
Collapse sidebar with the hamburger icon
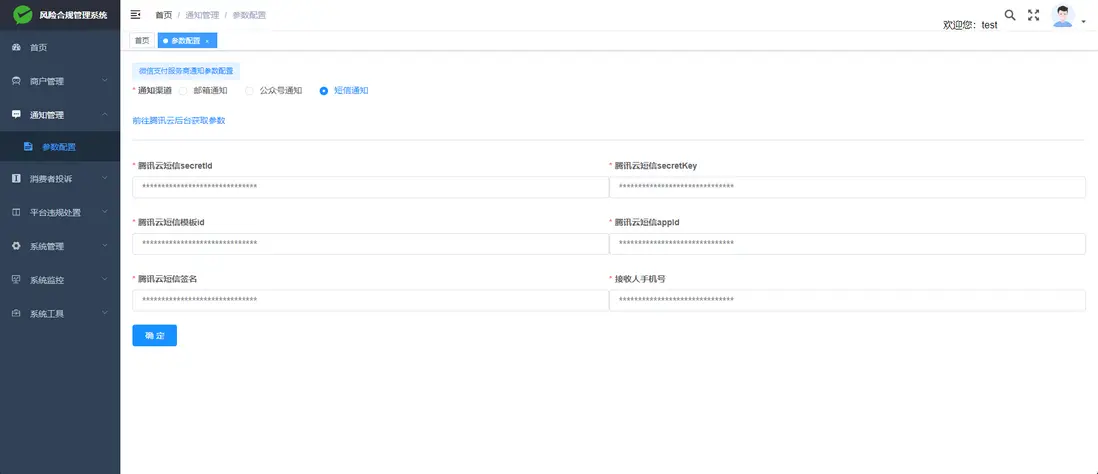(x=136, y=15)
